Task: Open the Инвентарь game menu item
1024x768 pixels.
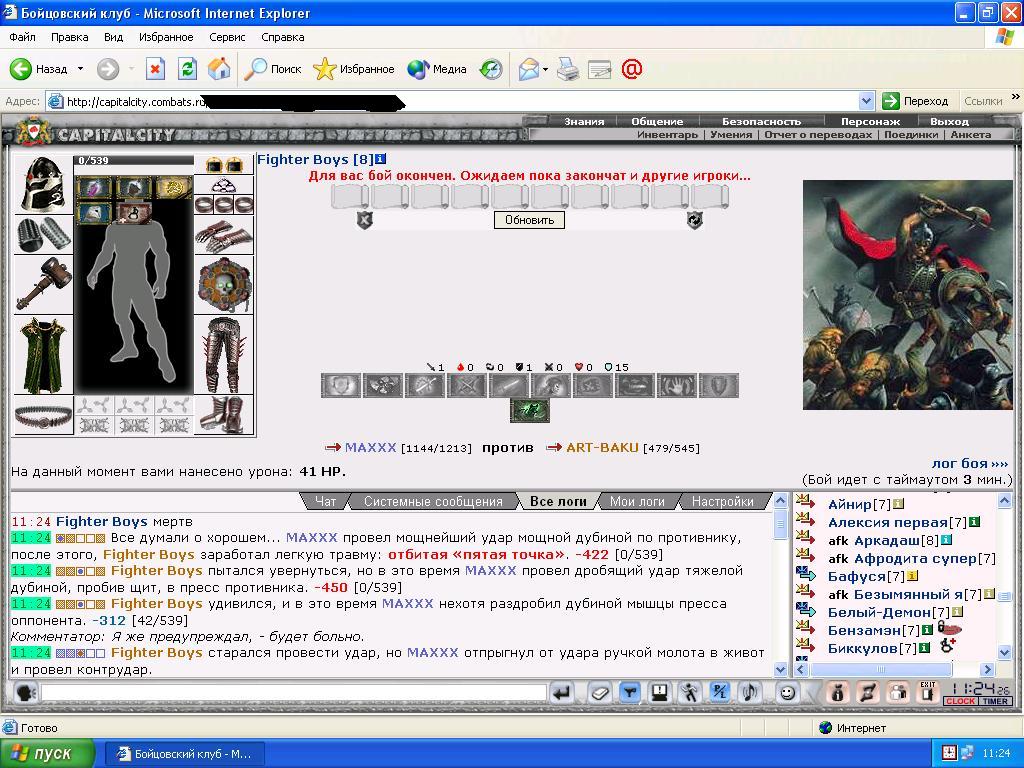Action: [x=667, y=135]
